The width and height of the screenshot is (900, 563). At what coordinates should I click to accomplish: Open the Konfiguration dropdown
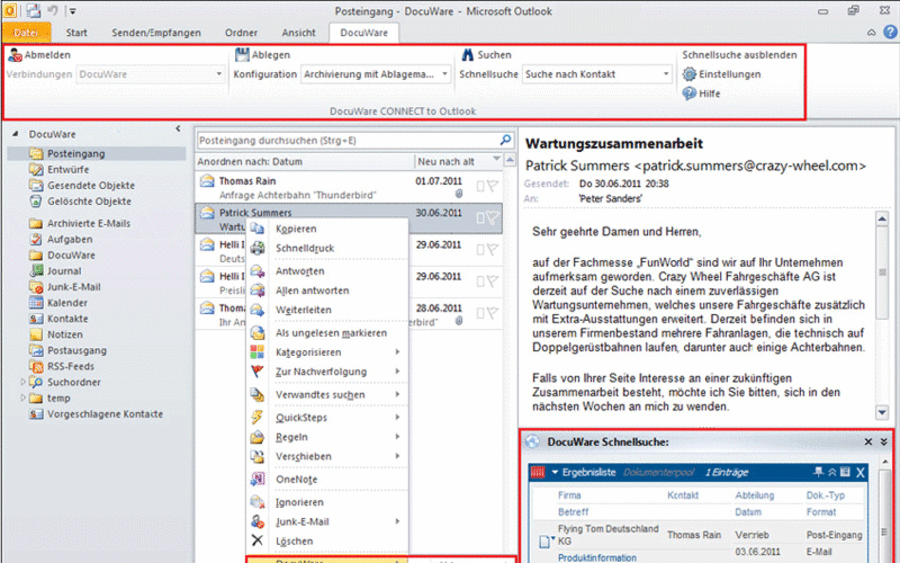[x=444, y=74]
